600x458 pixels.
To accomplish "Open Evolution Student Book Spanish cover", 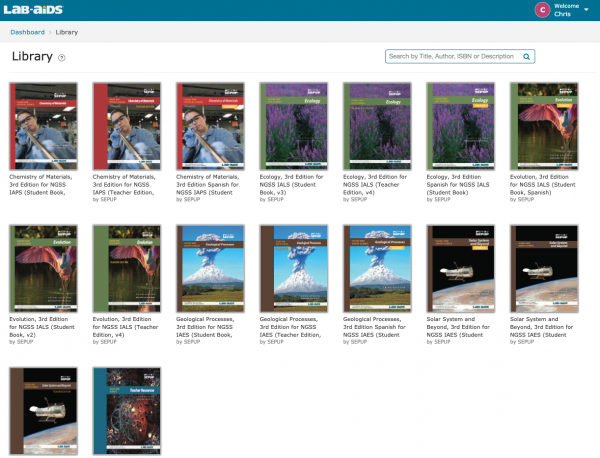I will click(543, 126).
